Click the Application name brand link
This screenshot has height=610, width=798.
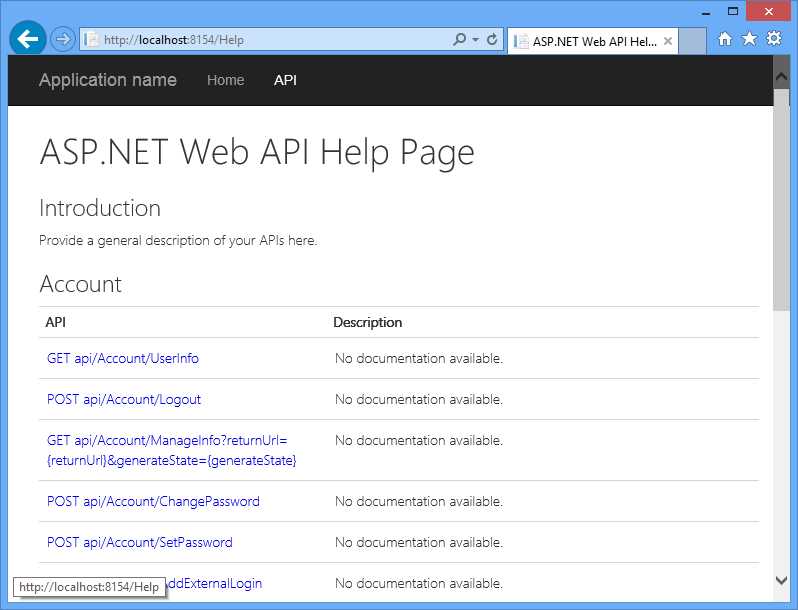(108, 80)
